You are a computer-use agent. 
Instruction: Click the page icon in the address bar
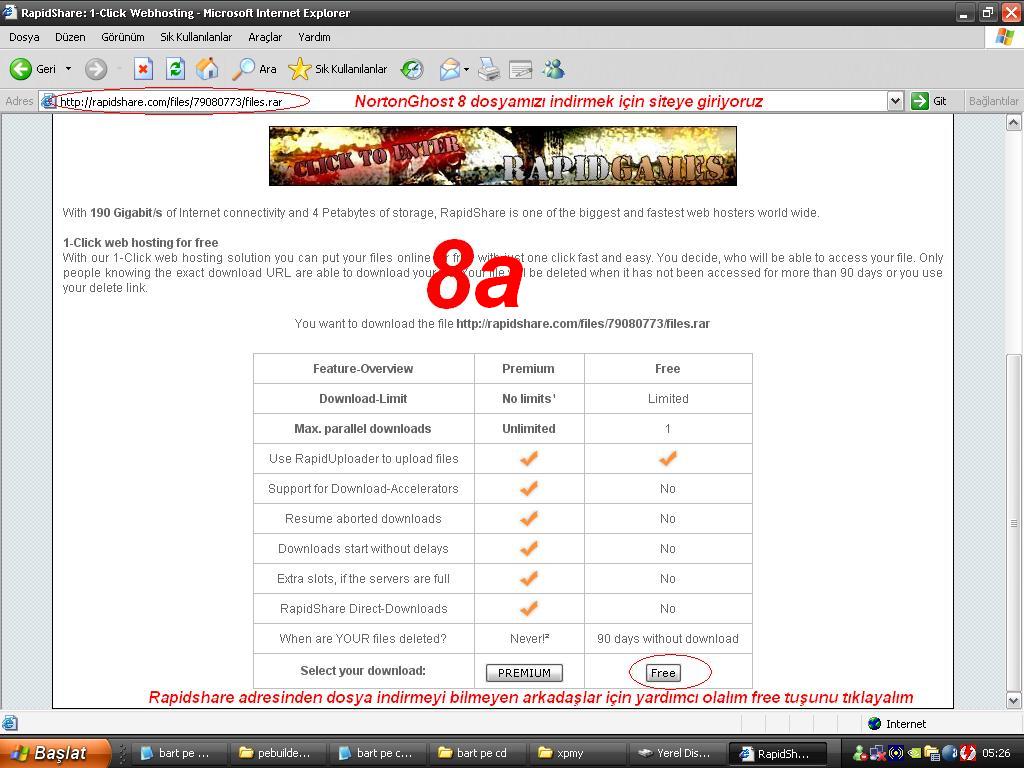(x=48, y=101)
